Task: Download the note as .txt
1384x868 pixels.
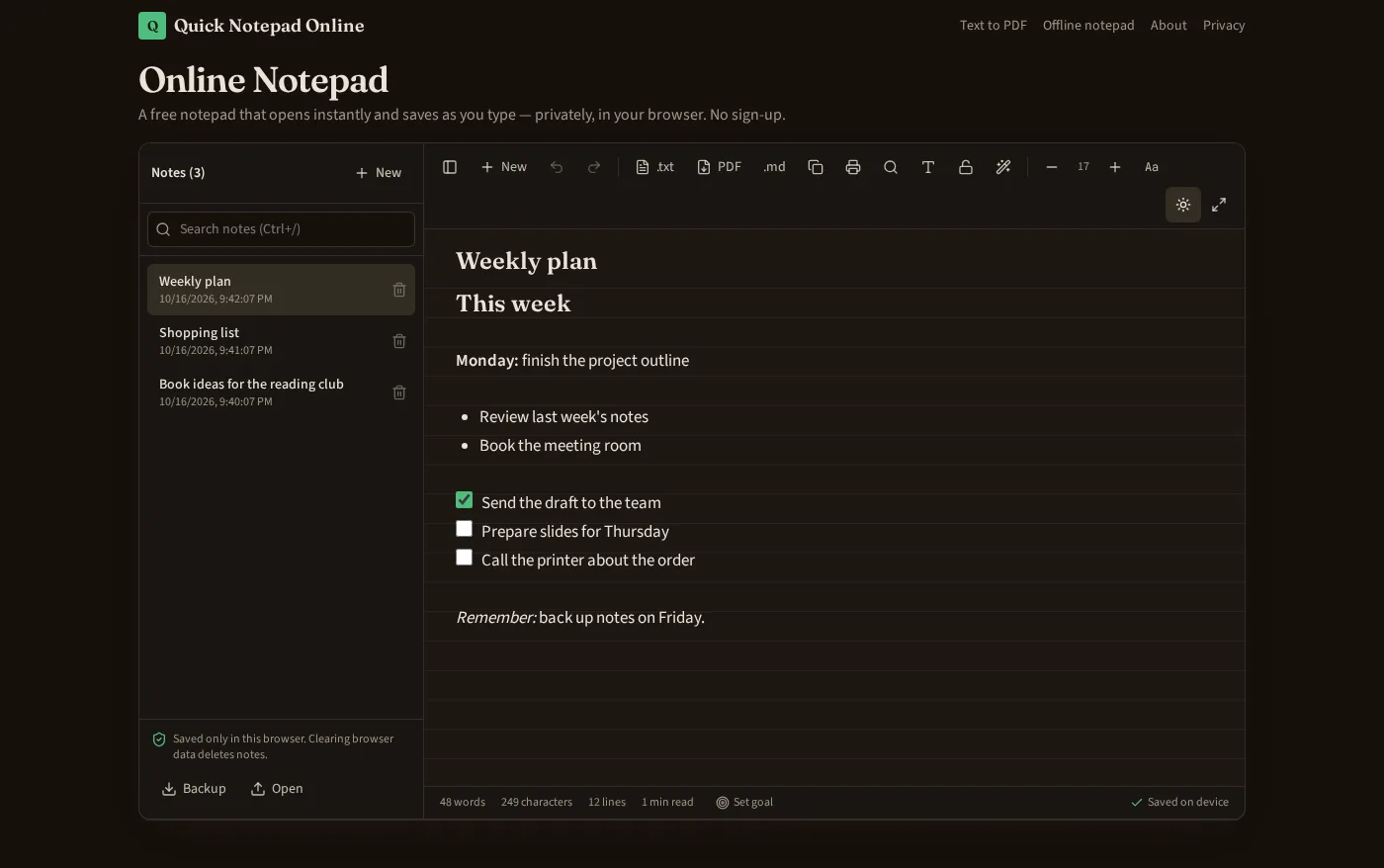Action: [654, 167]
